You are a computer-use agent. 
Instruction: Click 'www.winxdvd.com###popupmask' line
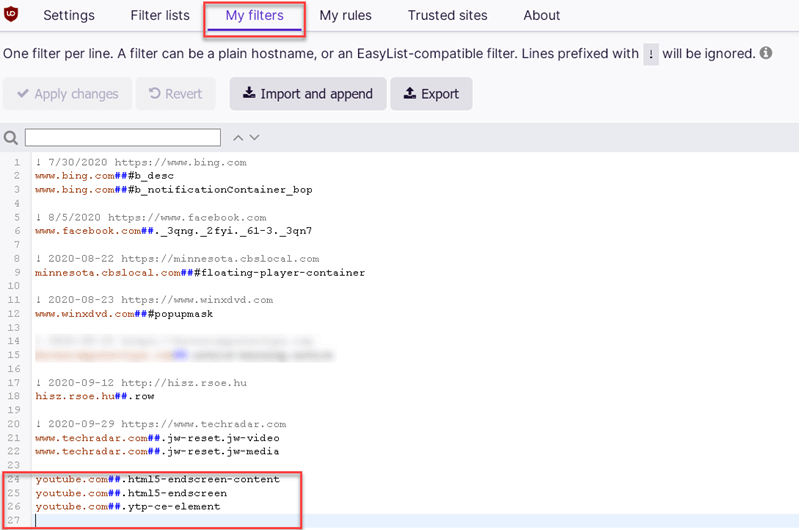(124, 314)
